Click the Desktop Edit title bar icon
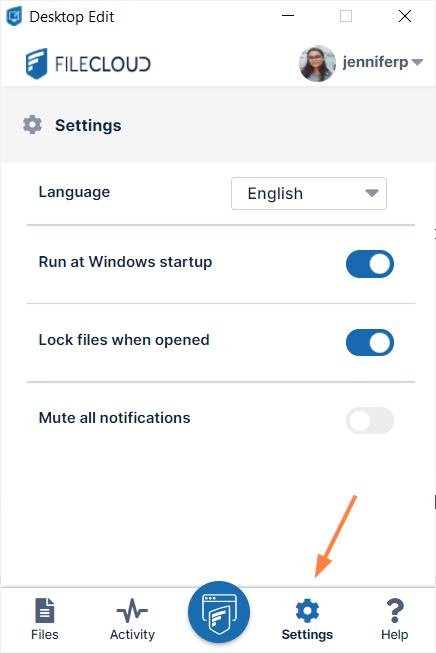This screenshot has height=653, width=436. click(14, 16)
